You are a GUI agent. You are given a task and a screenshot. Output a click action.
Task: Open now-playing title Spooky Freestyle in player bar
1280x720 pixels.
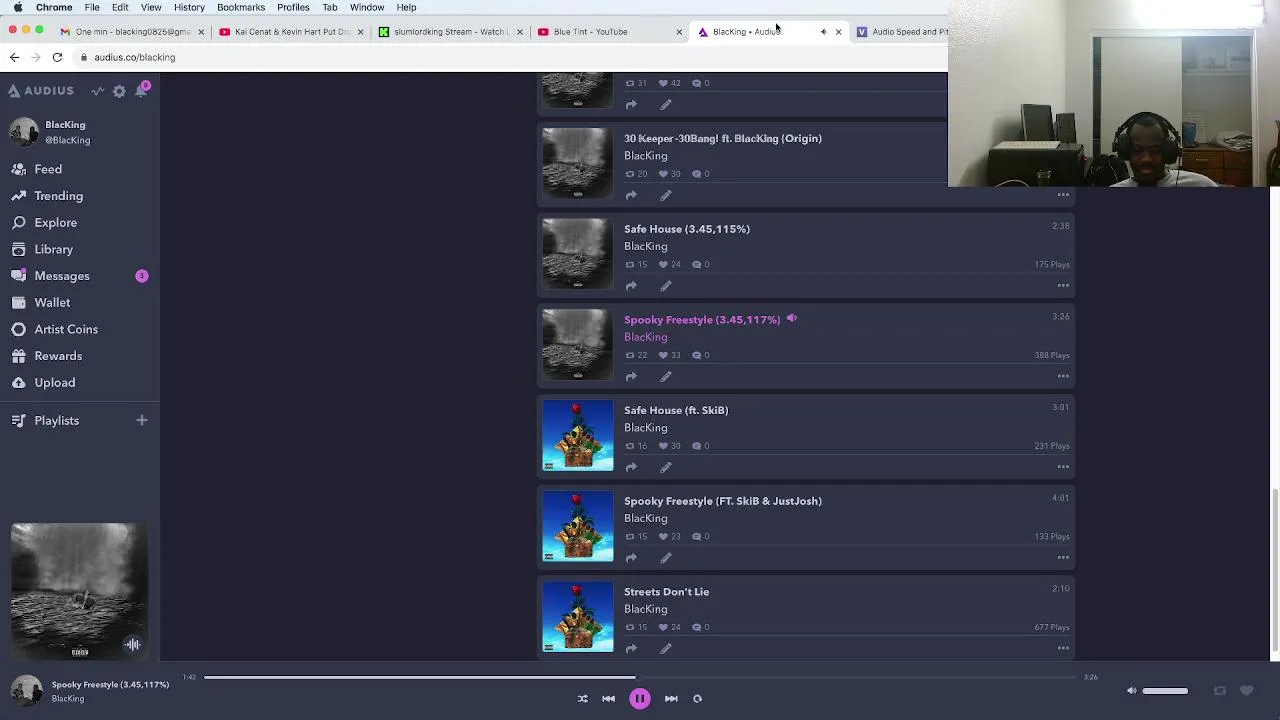tap(110, 685)
